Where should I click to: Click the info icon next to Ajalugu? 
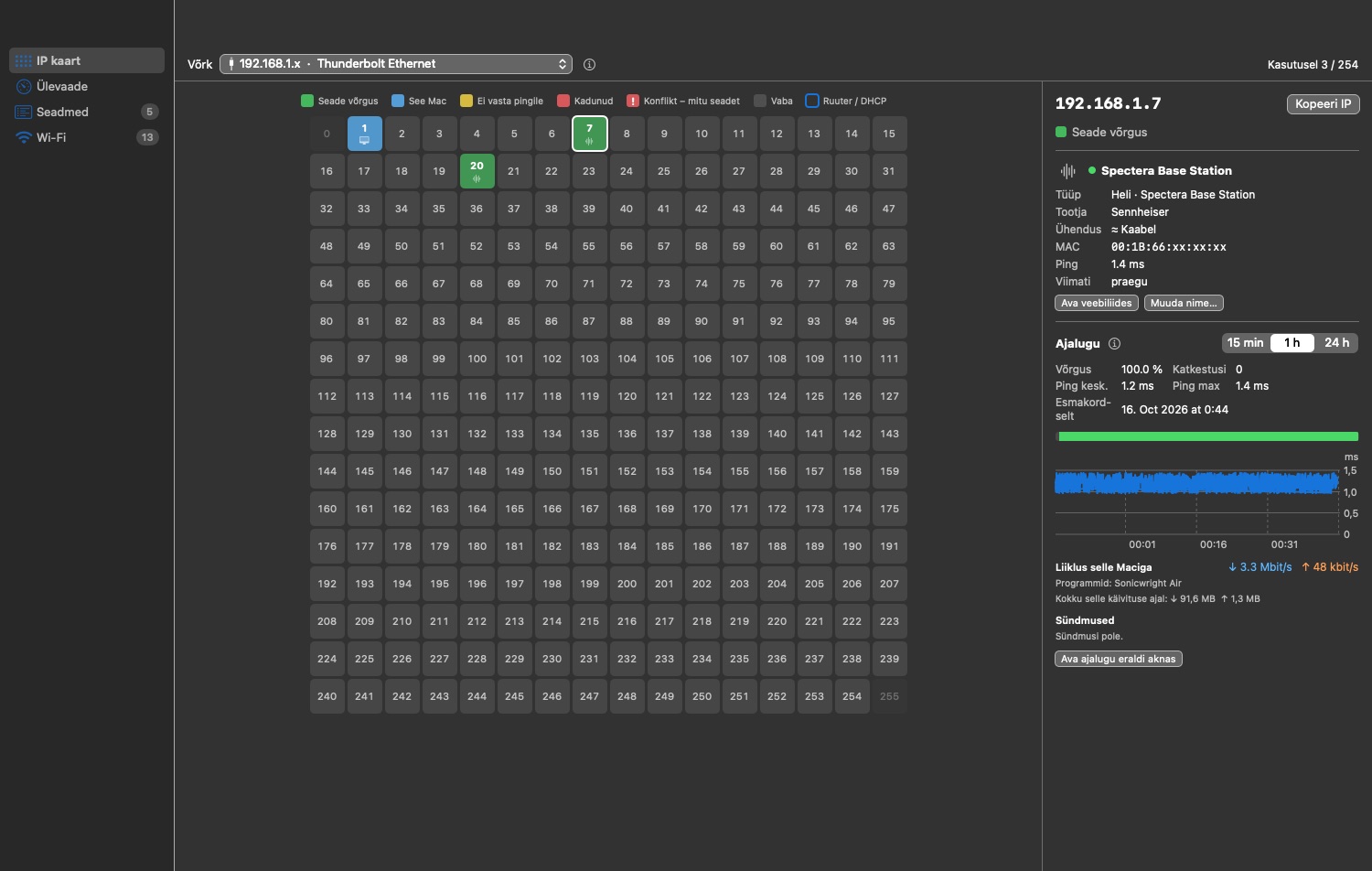(x=1114, y=344)
